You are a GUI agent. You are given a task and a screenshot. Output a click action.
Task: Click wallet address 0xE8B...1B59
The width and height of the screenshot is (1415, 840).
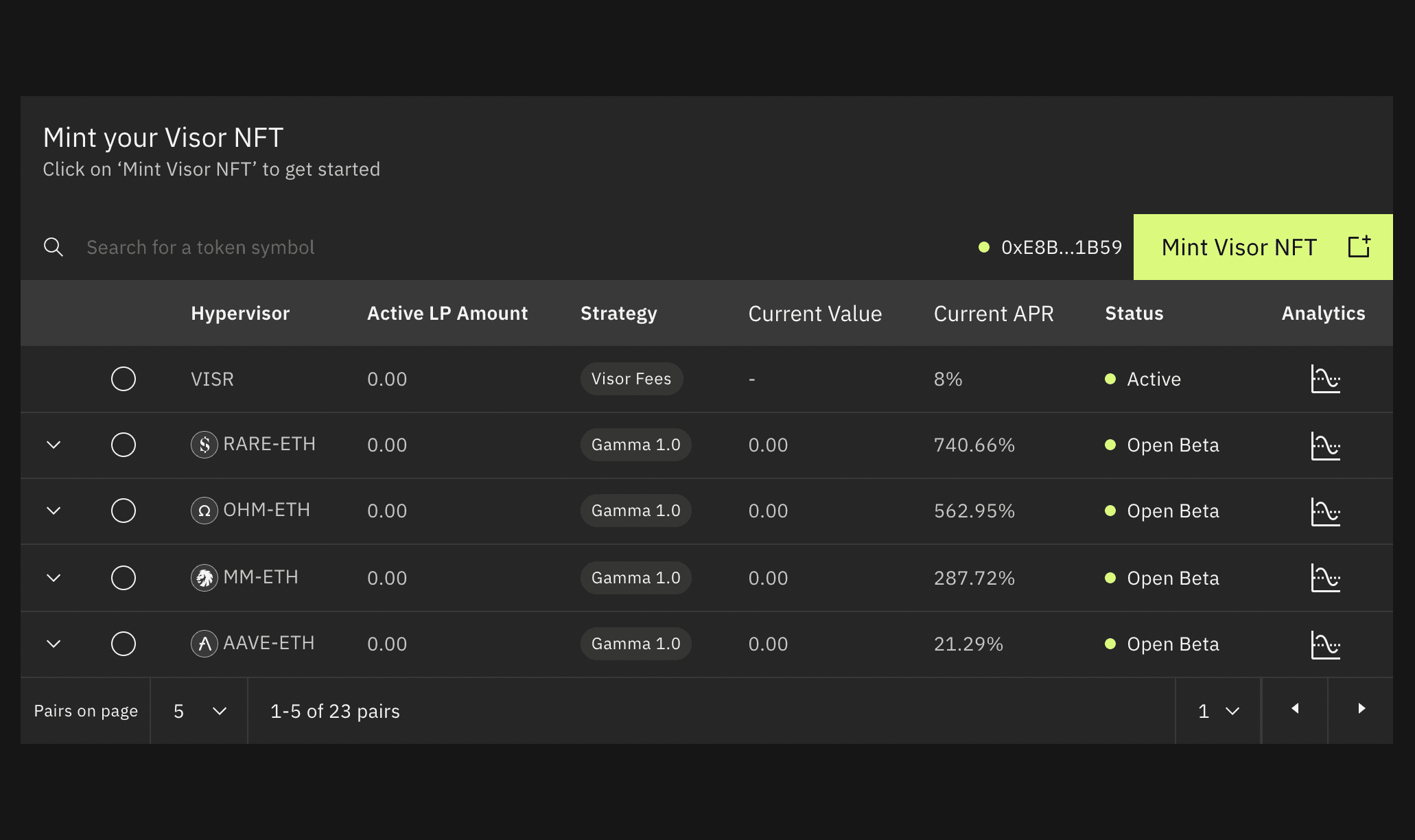pyautogui.click(x=1062, y=247)
